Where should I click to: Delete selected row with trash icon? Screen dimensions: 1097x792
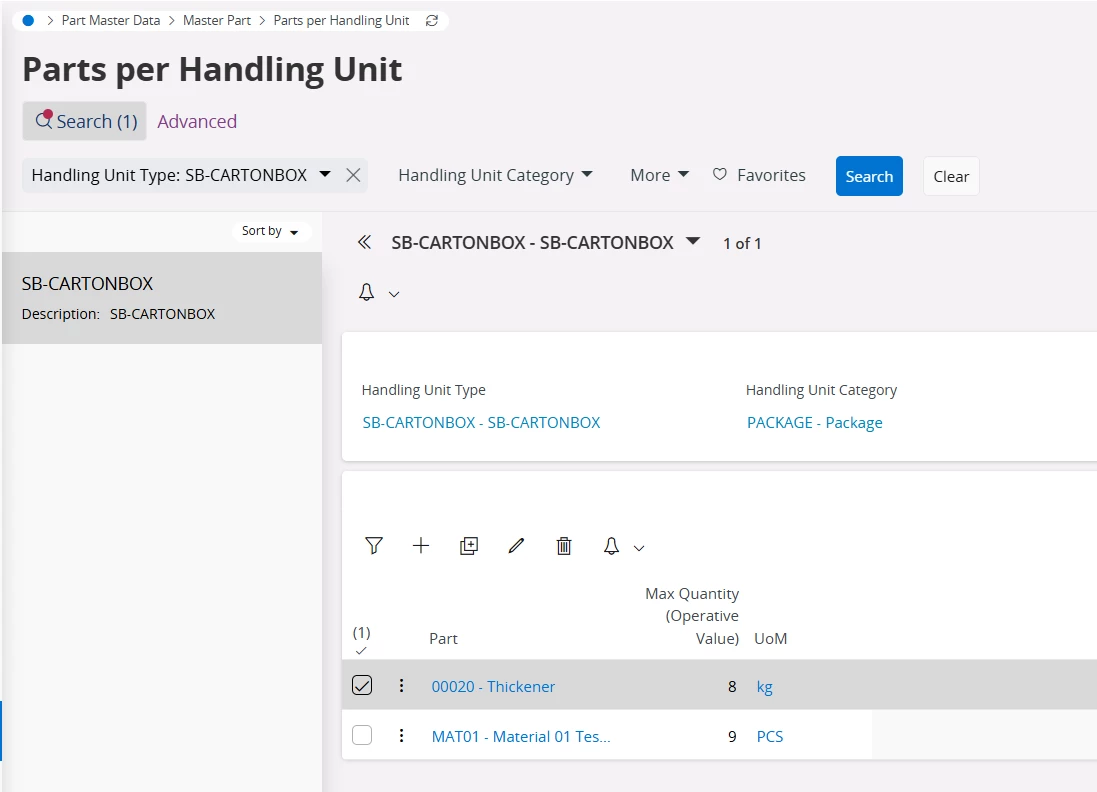(x=564, y=546)
